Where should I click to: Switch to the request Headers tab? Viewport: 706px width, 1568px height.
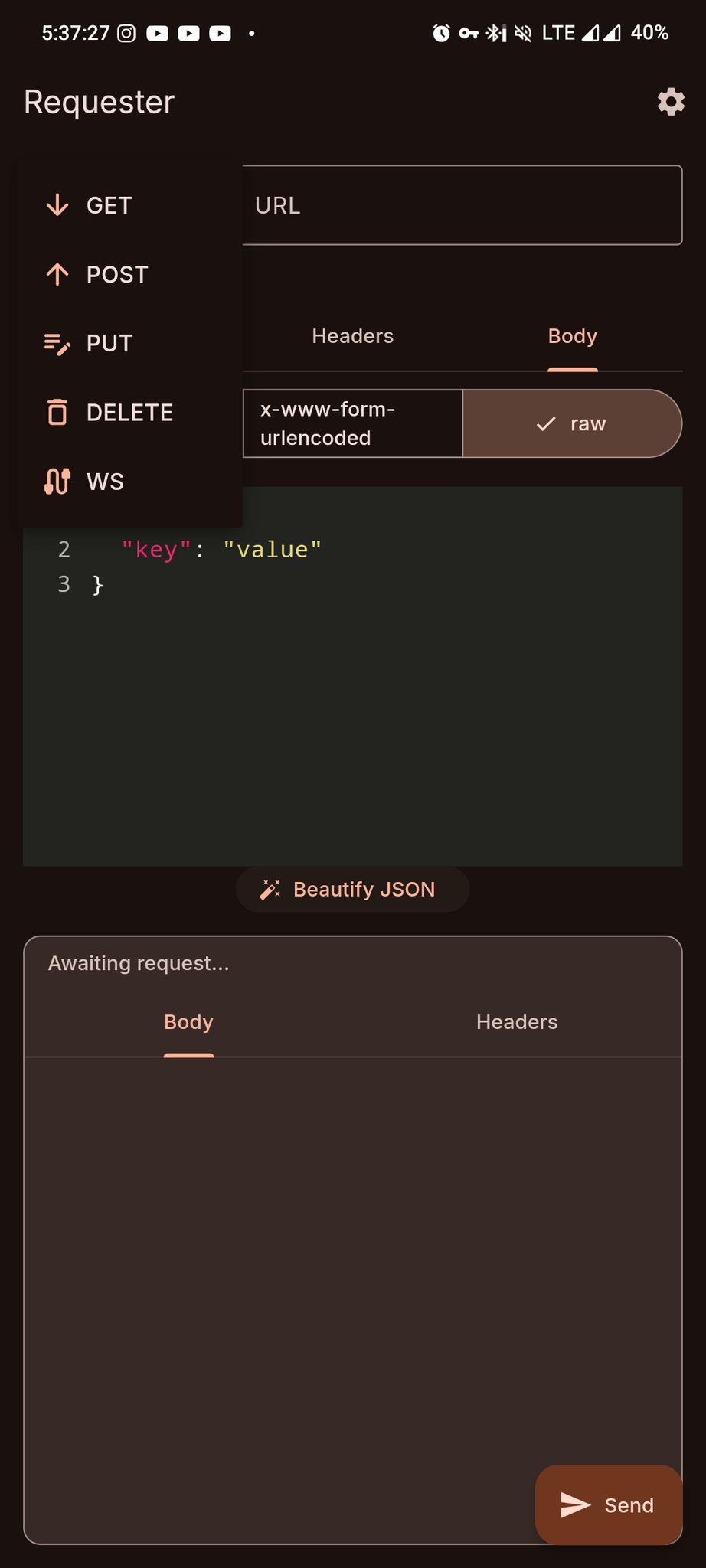[x=353, y=336]
